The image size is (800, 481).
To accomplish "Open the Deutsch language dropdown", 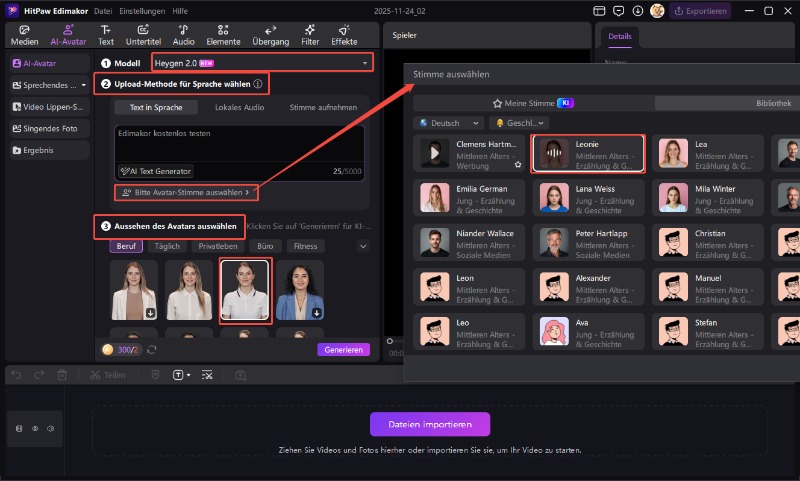I will pos(449,123).
